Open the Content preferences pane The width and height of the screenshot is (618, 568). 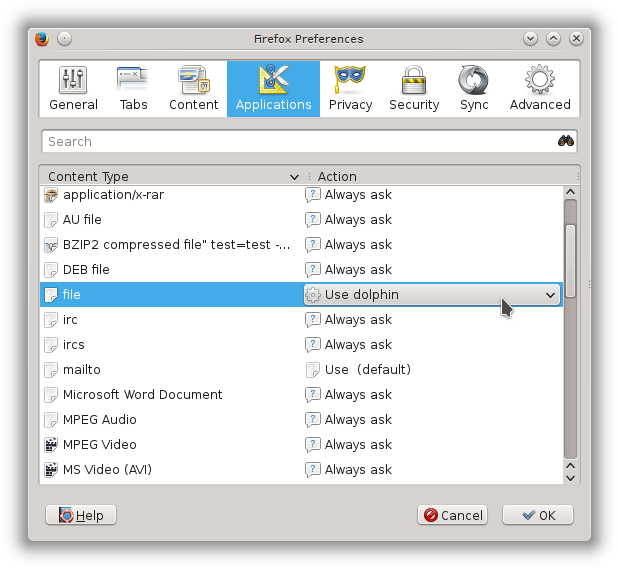pyautogui.click(x=194, y=89)
